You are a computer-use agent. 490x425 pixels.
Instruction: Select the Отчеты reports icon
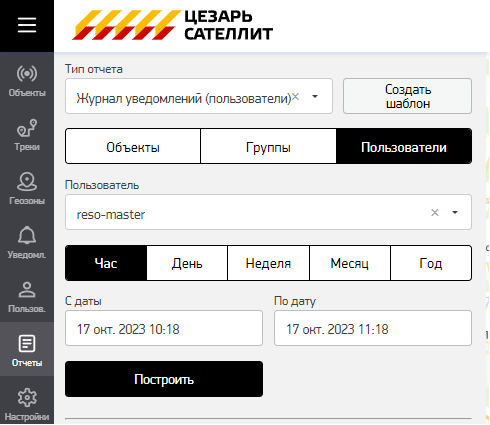(x=27, y=349)
